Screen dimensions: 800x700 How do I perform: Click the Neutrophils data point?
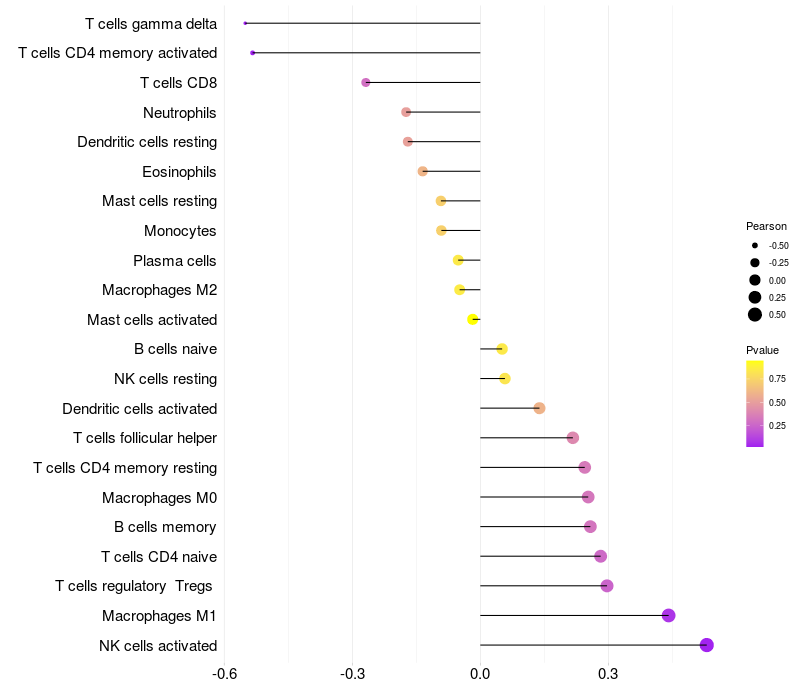(x=406, y=112)
